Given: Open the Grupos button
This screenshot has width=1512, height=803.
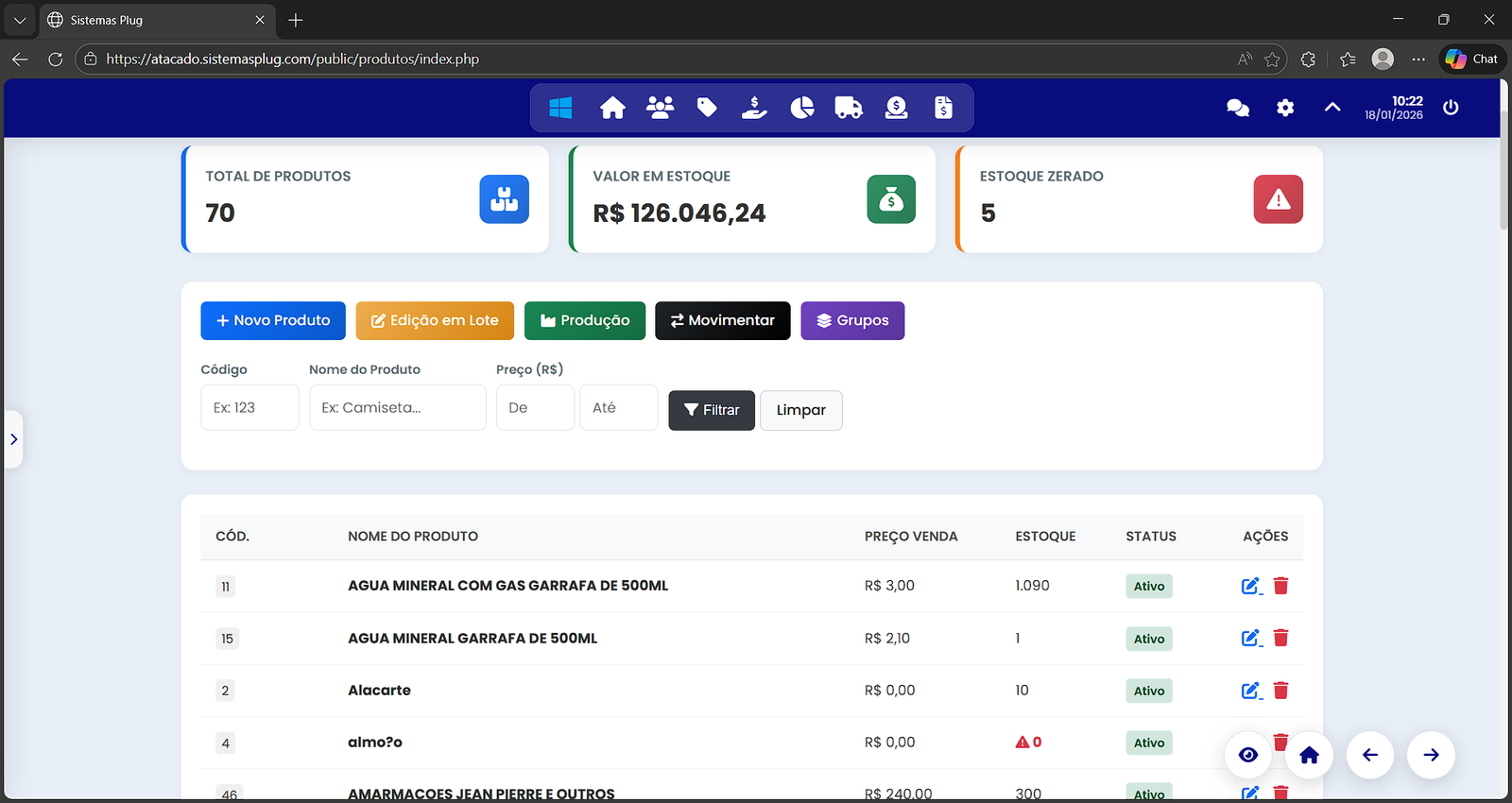Looking at the screenshot, I should 852,320.
